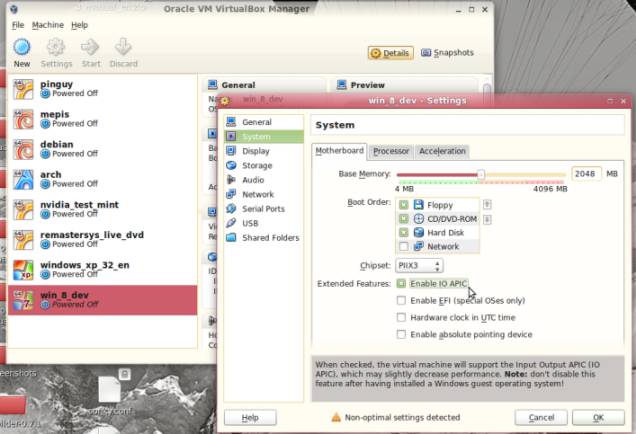Open the Display settings category
636x434 pixels.
264,151
